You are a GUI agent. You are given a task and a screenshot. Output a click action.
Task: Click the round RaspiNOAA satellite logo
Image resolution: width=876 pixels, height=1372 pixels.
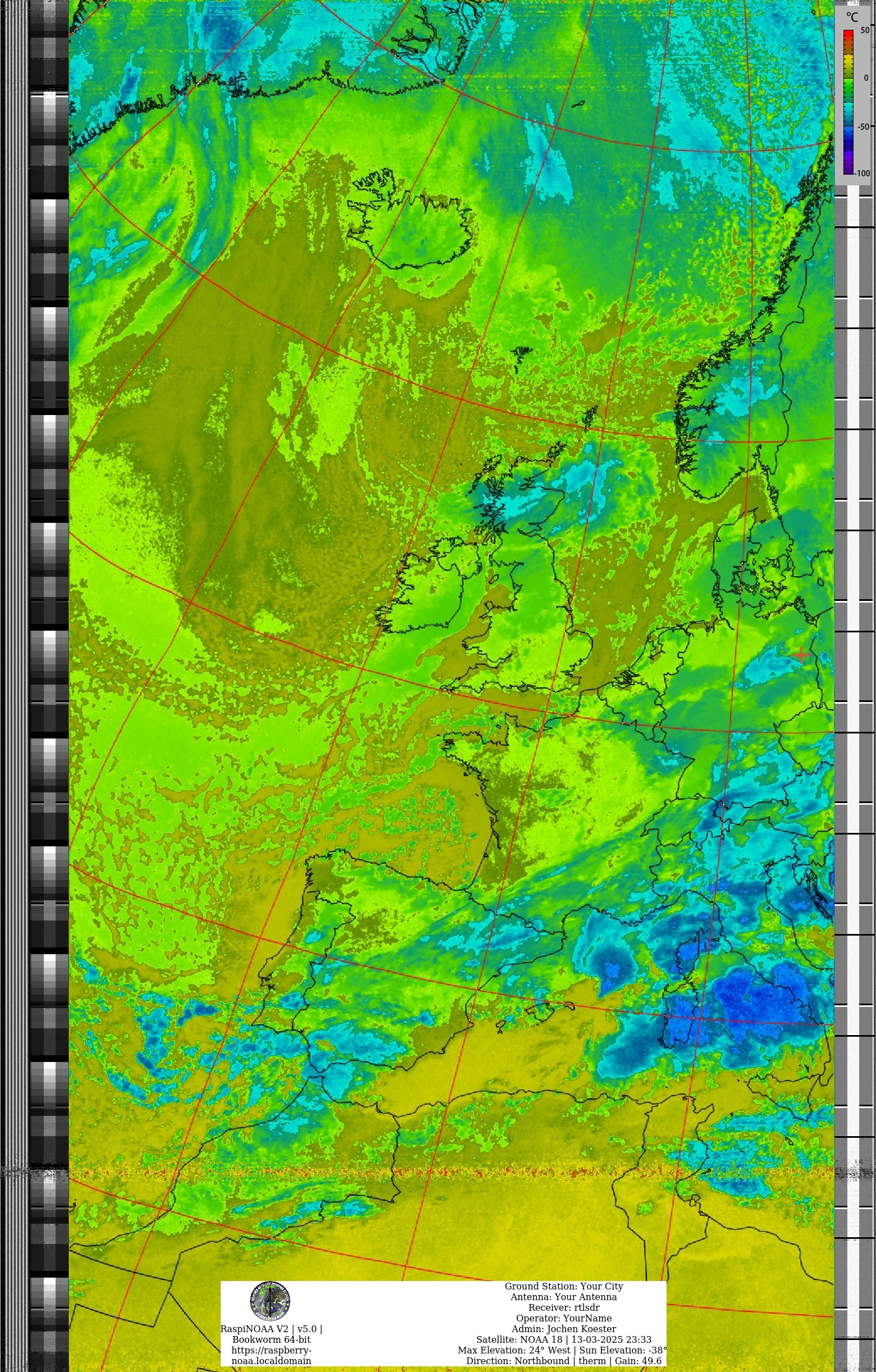(x=270, y=1301)
